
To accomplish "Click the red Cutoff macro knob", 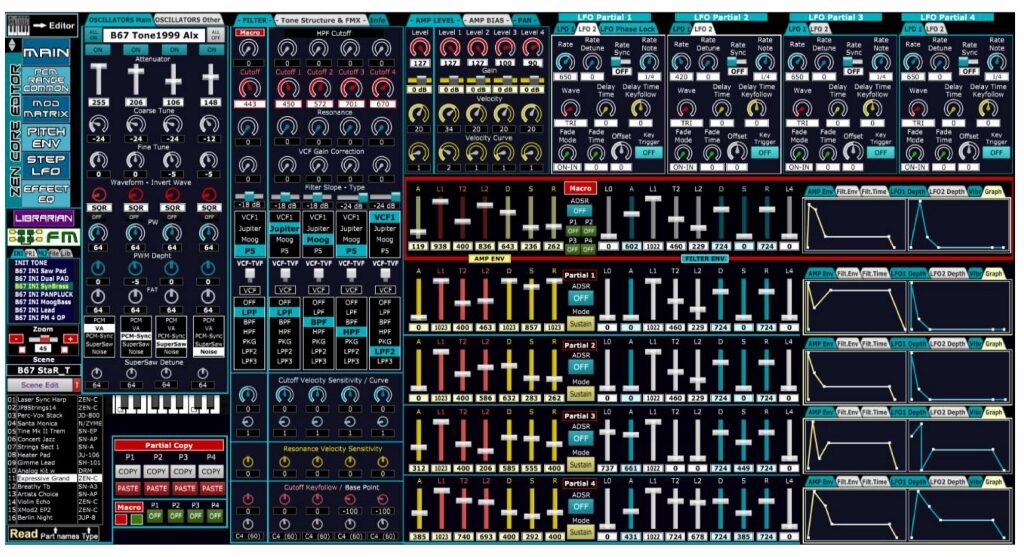I will click(248, 88).
